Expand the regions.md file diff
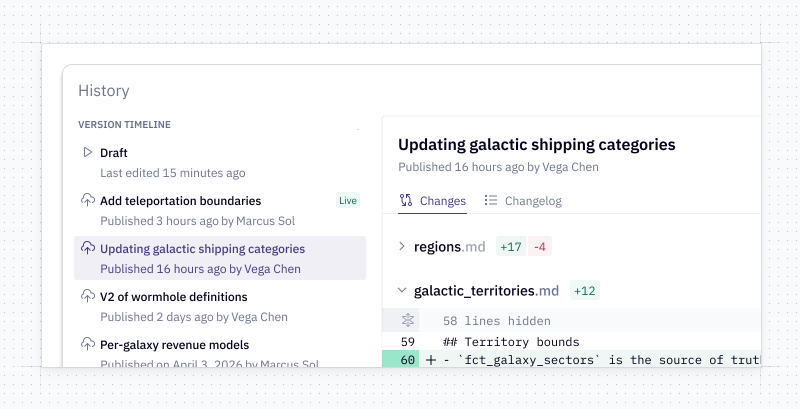The width and height of the screenshot is (800, 409). [x=402, y=246]
